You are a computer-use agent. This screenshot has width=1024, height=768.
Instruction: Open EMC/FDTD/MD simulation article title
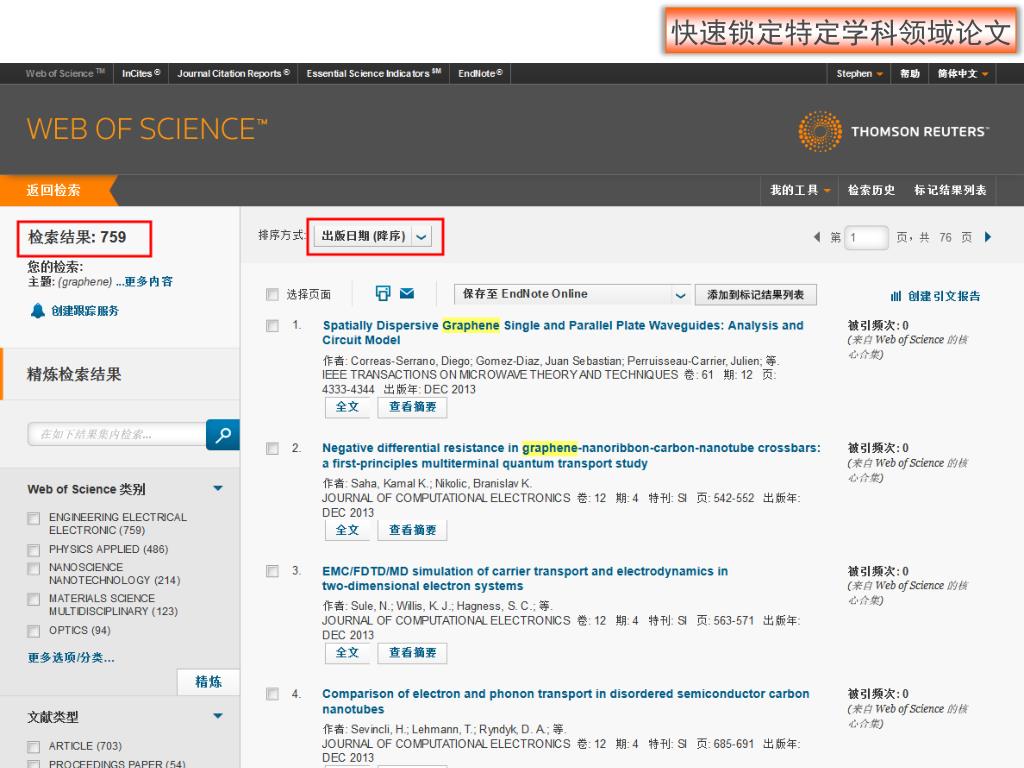pos(524,579)
